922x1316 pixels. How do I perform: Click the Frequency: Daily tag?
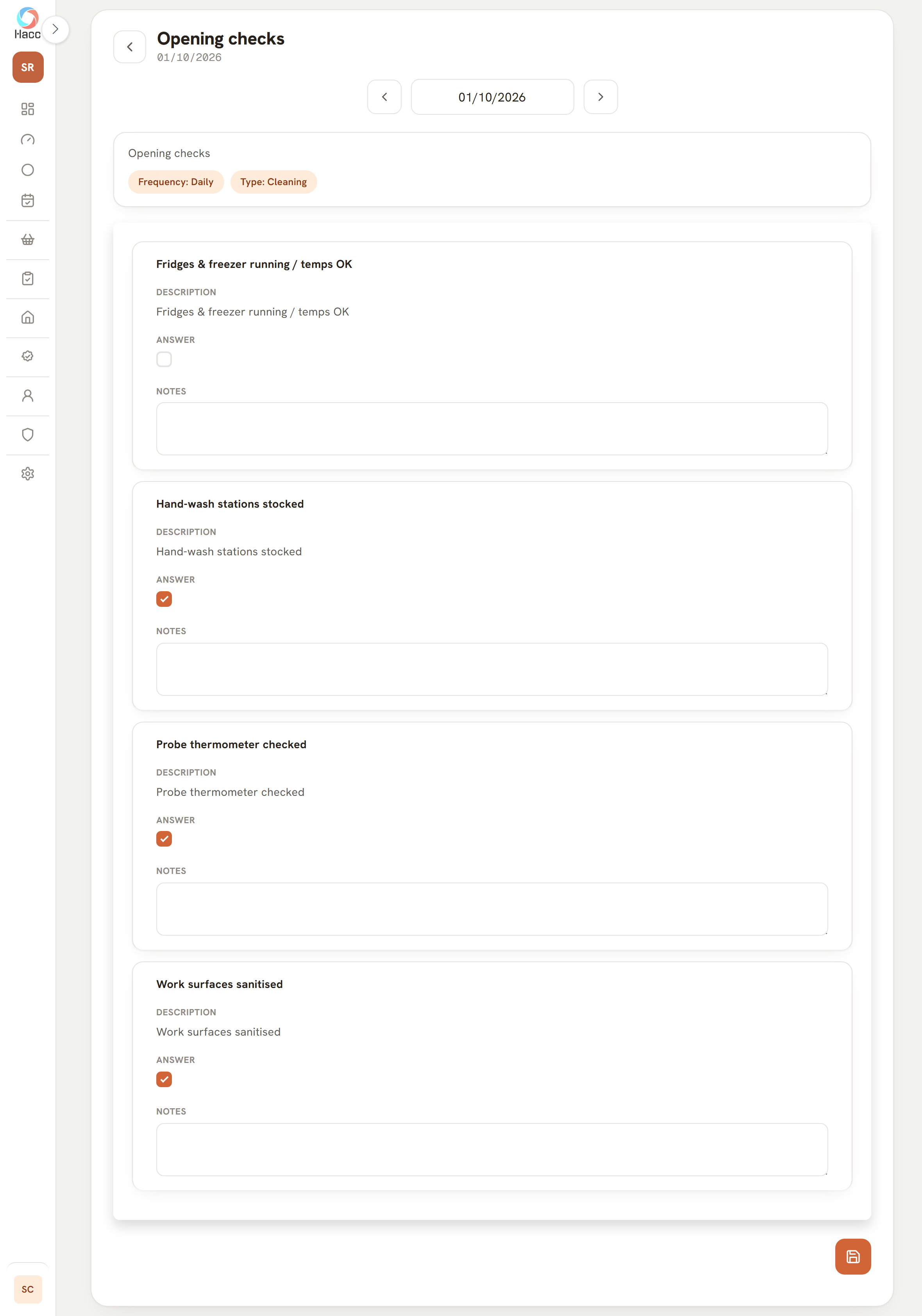click(175, 182)
